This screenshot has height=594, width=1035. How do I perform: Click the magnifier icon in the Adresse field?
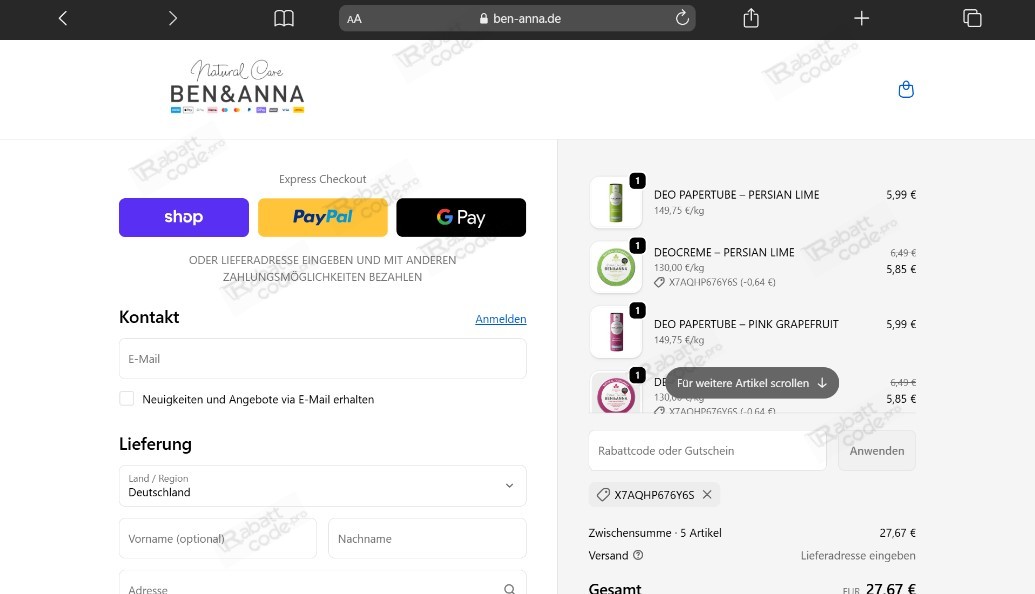509,589
